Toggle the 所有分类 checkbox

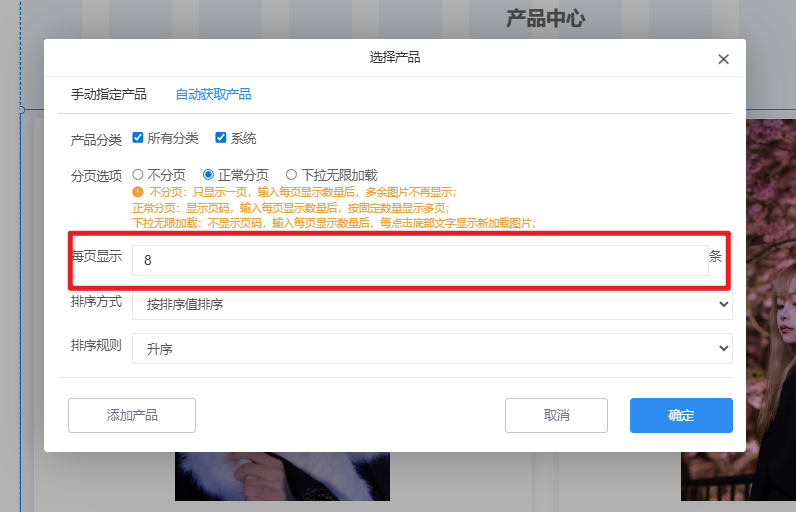(138, 138)
